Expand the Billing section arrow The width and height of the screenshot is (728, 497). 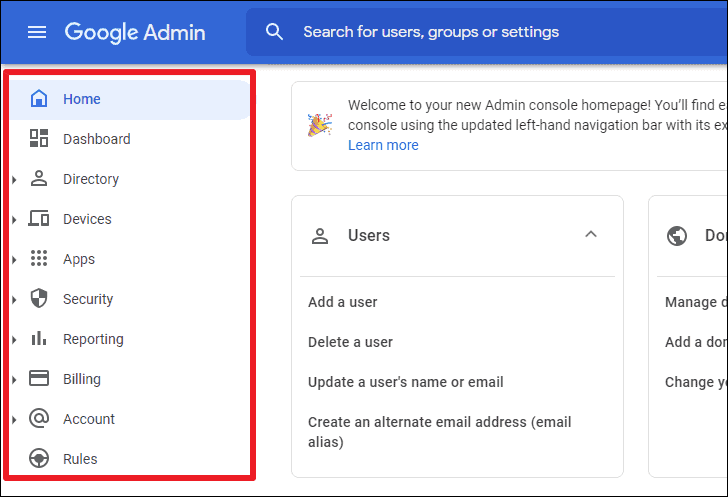(x=14, y=379)
